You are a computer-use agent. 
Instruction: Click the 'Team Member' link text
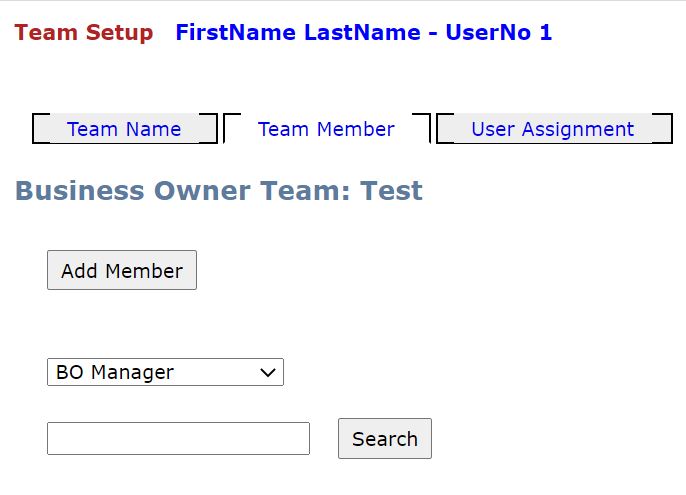click(326, 129)
